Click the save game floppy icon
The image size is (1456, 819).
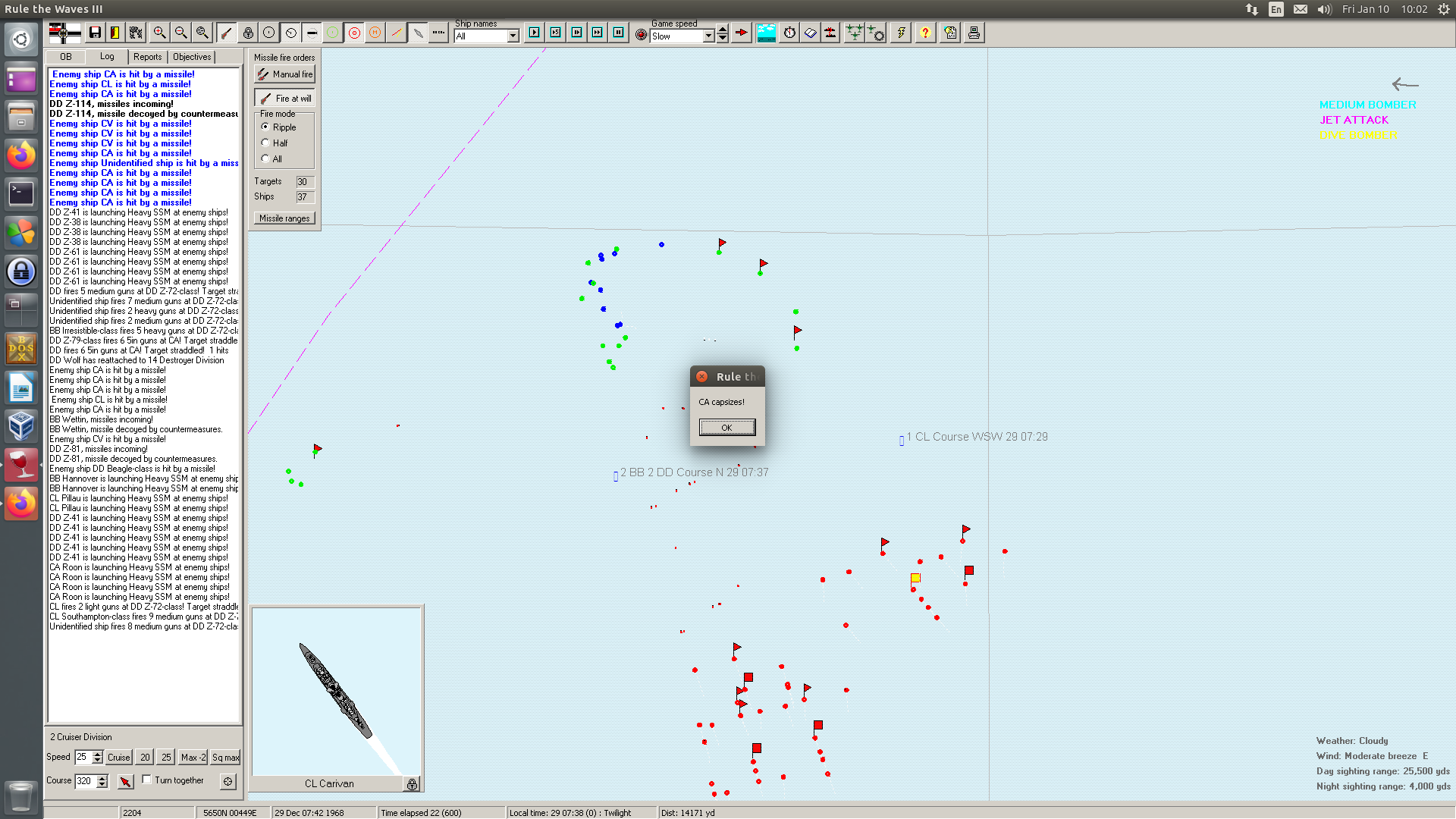95,33
